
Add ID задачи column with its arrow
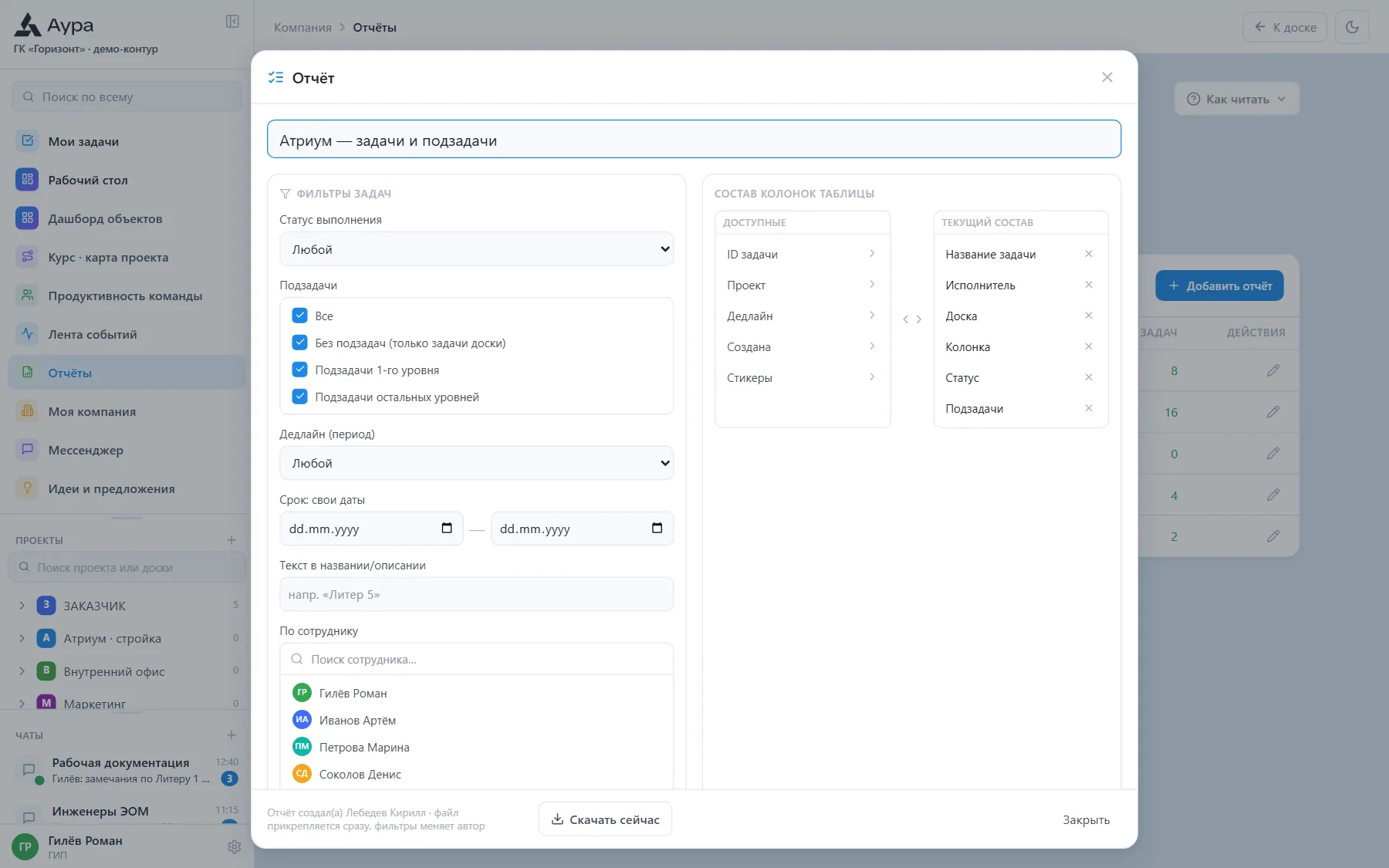872,254
